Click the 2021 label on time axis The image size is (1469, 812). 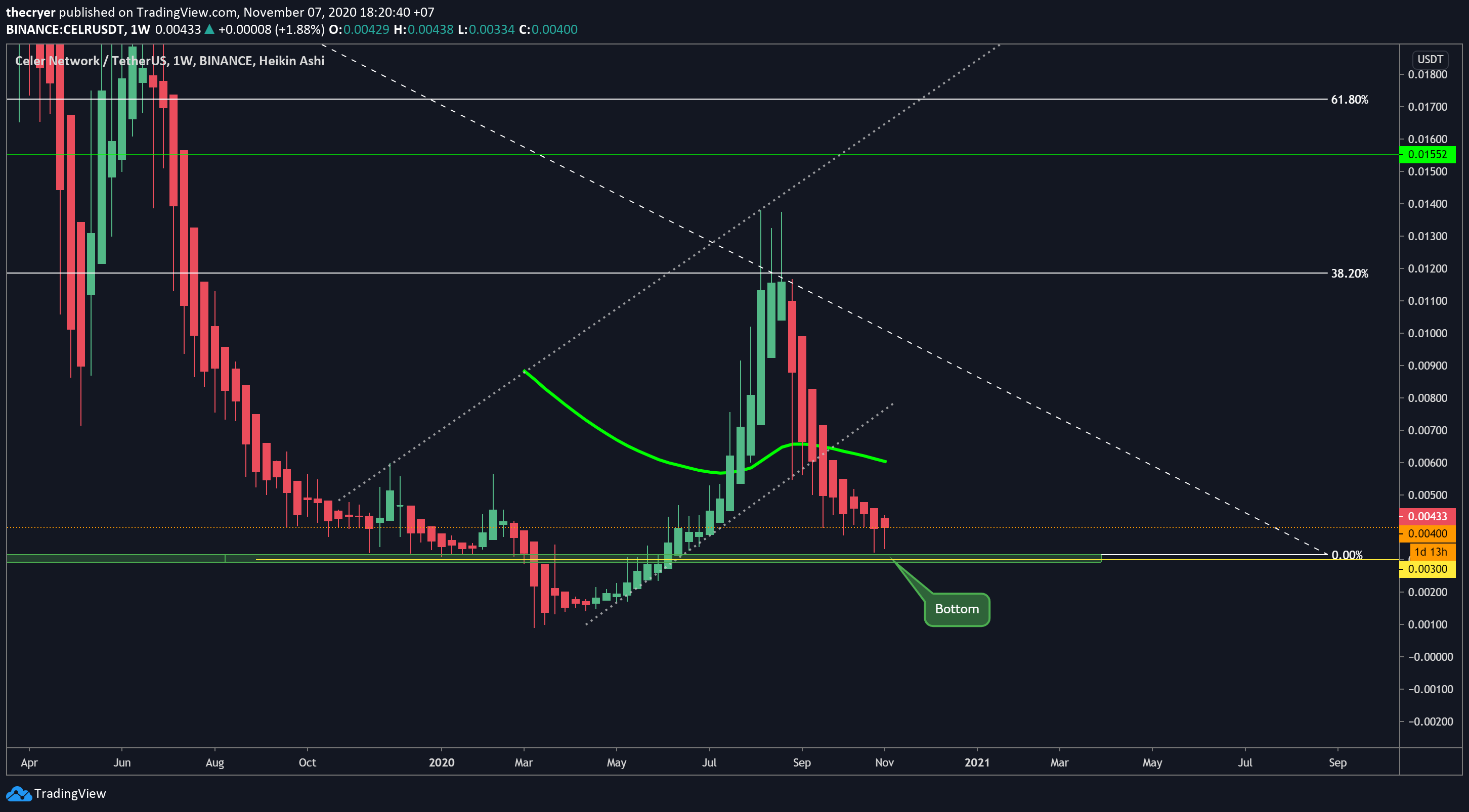977,762
